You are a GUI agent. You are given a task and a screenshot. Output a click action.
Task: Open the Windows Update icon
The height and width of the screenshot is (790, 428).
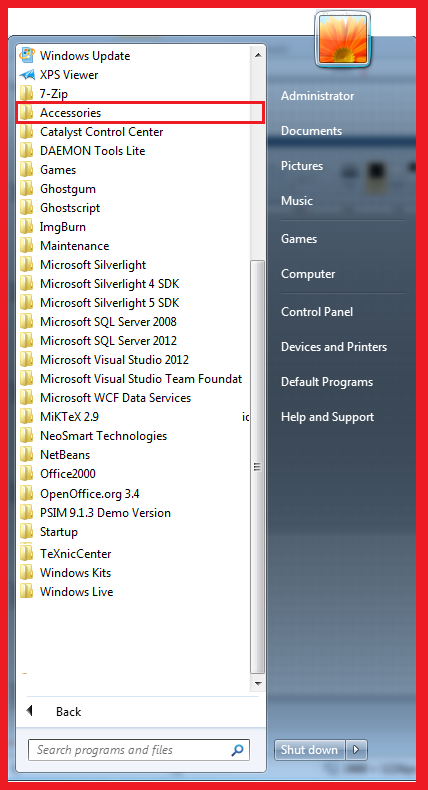(27, 55)
